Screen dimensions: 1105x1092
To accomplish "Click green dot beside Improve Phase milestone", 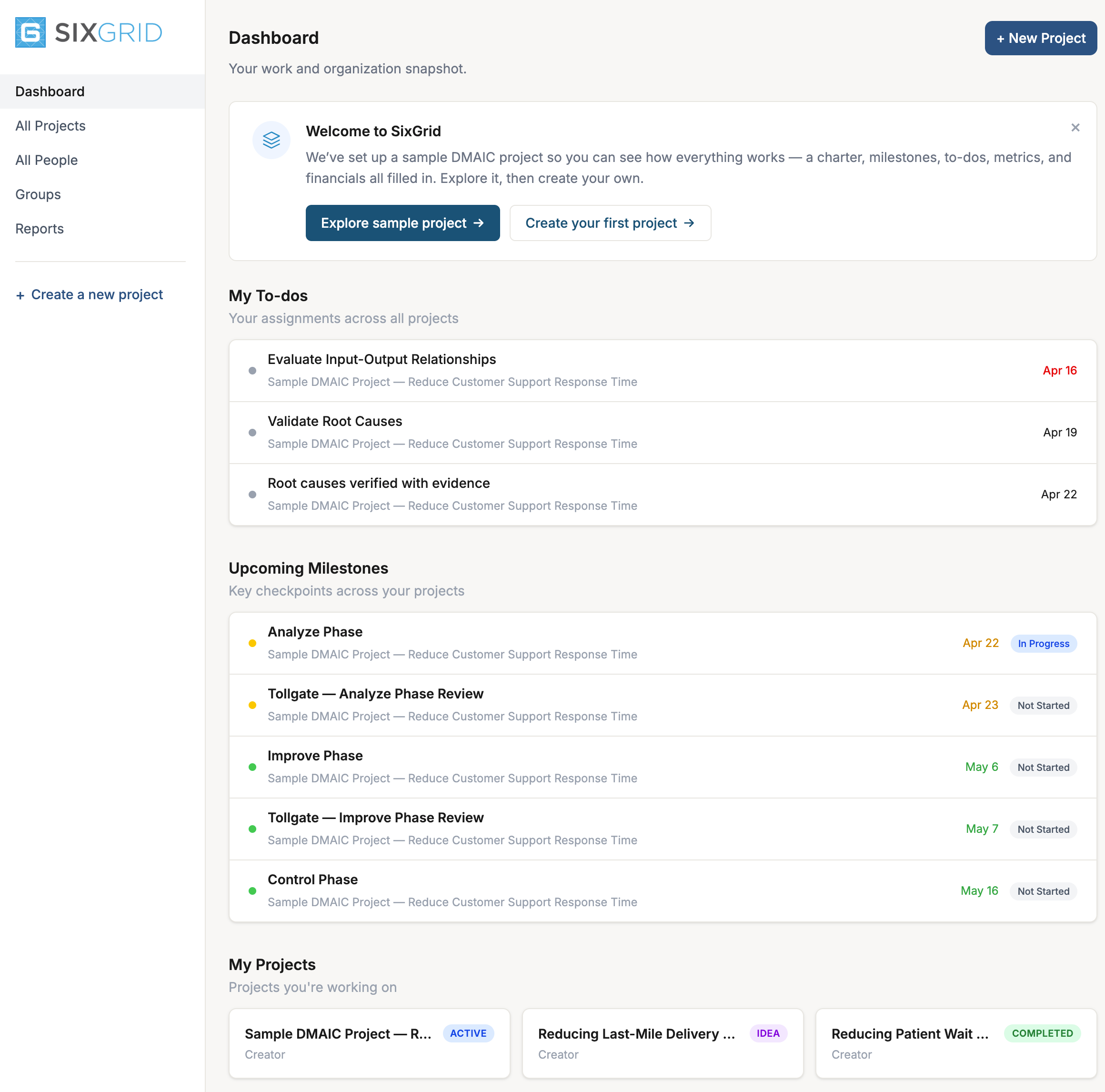I will (252, 767).
